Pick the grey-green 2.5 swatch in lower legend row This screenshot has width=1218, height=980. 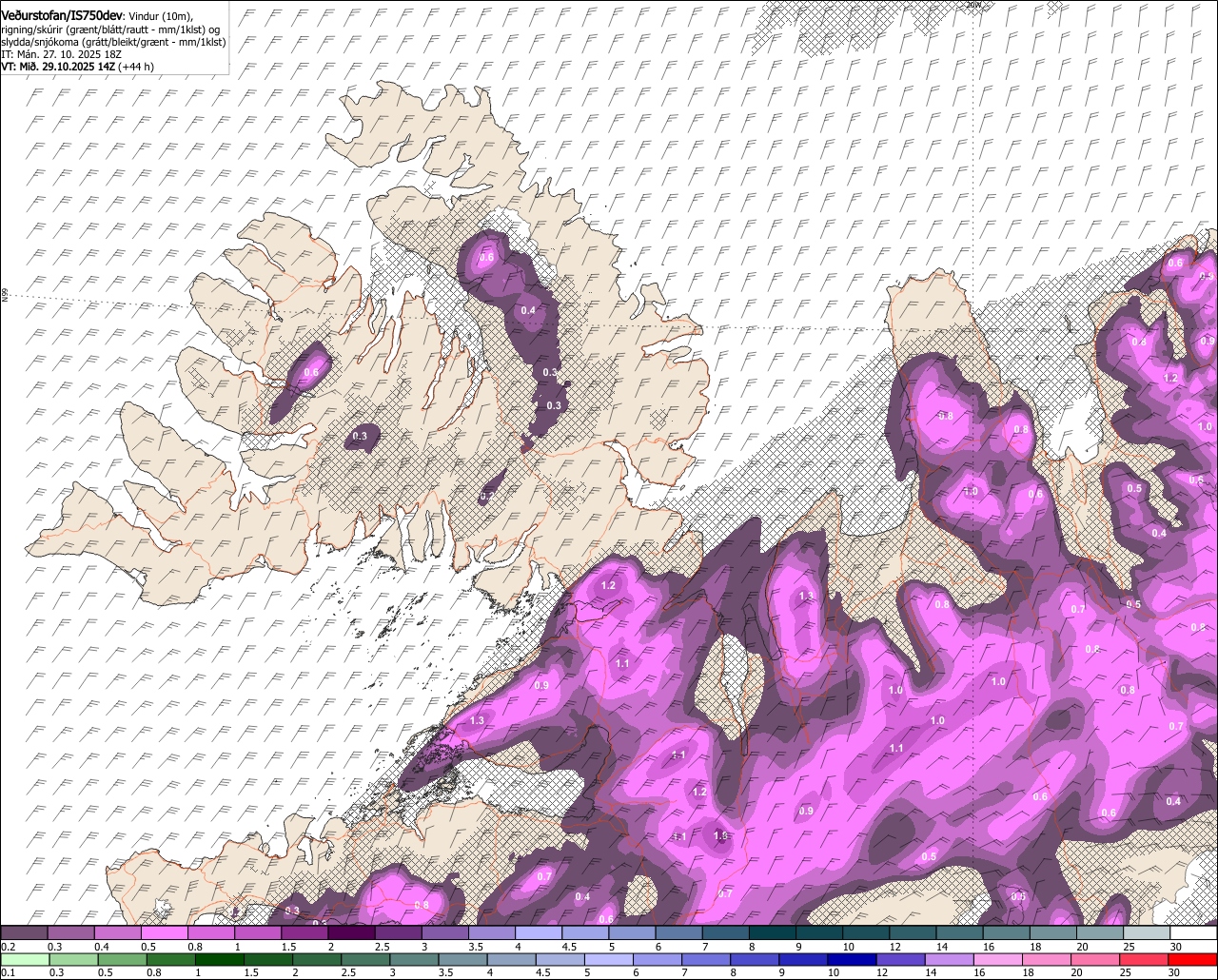point(365,960)
